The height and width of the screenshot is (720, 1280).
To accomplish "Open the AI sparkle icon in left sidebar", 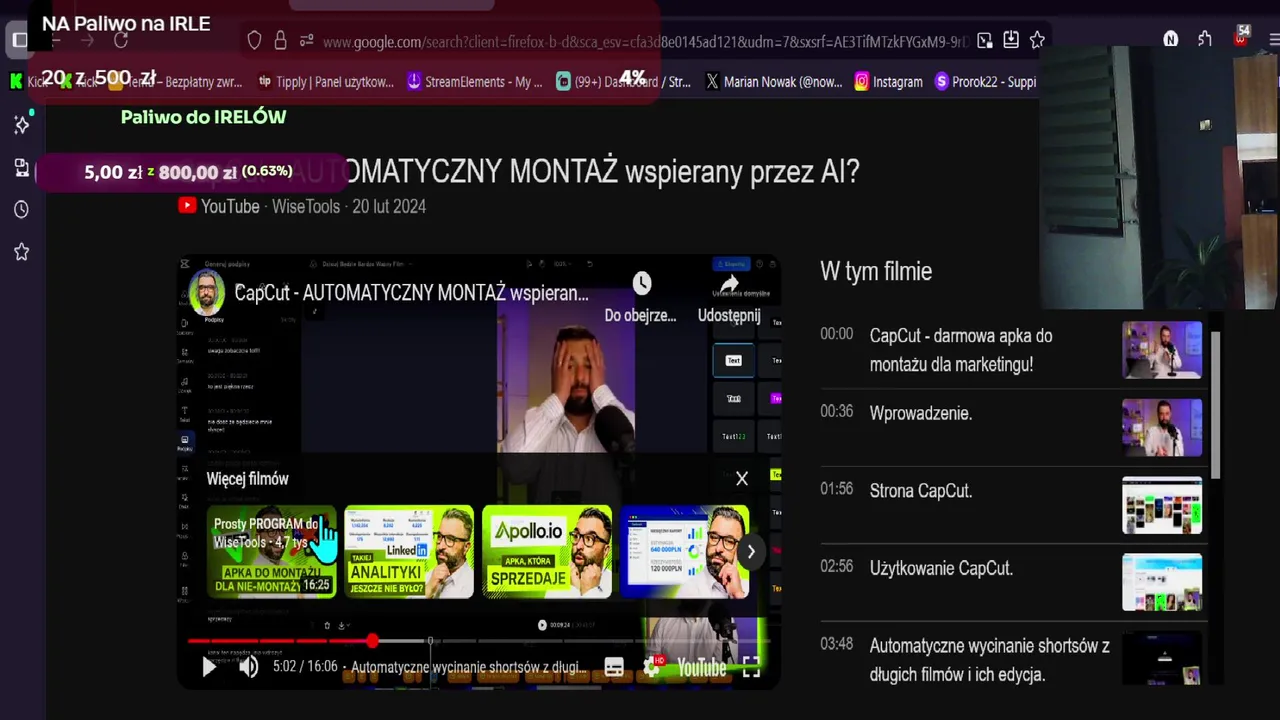I will click(x=21, y=125).
